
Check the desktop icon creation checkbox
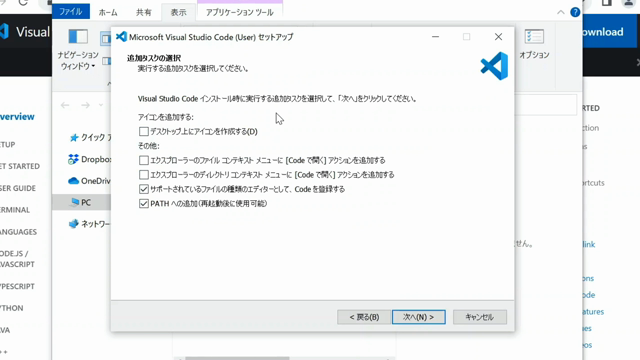click(x=144, y=131)
